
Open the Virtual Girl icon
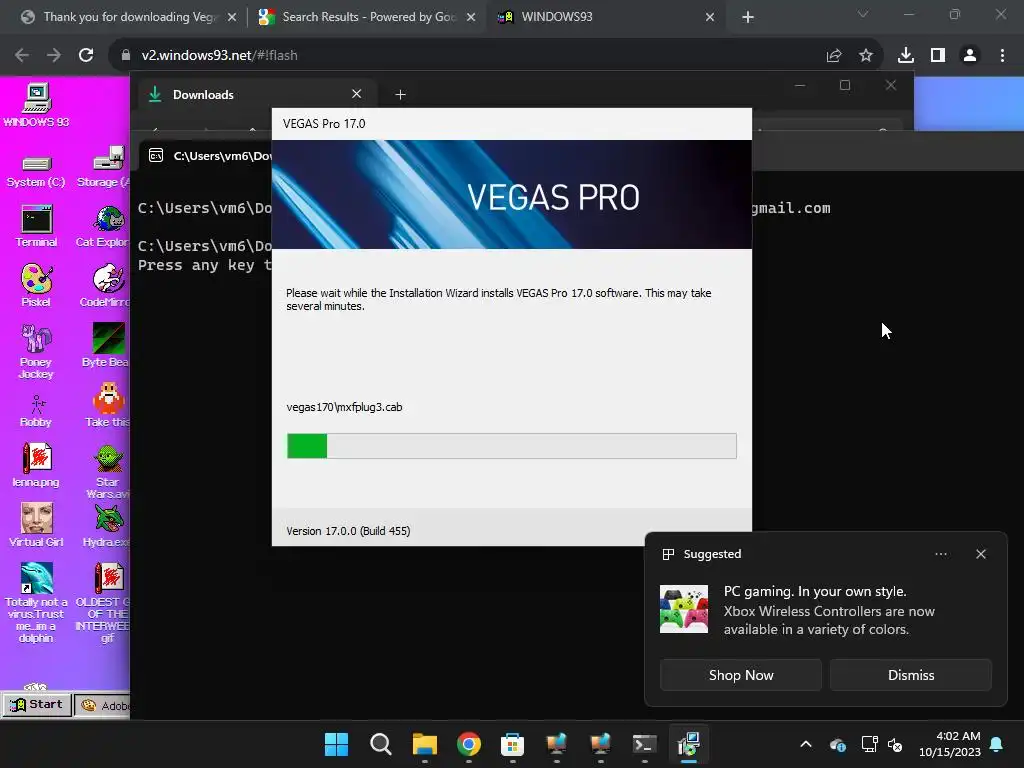pos(36,525)
